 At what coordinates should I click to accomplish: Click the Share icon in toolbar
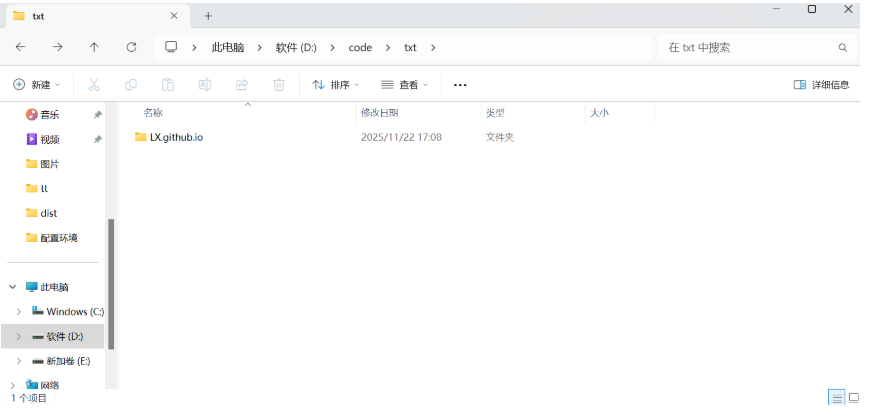pyautogui.click(x=242, y=85)
